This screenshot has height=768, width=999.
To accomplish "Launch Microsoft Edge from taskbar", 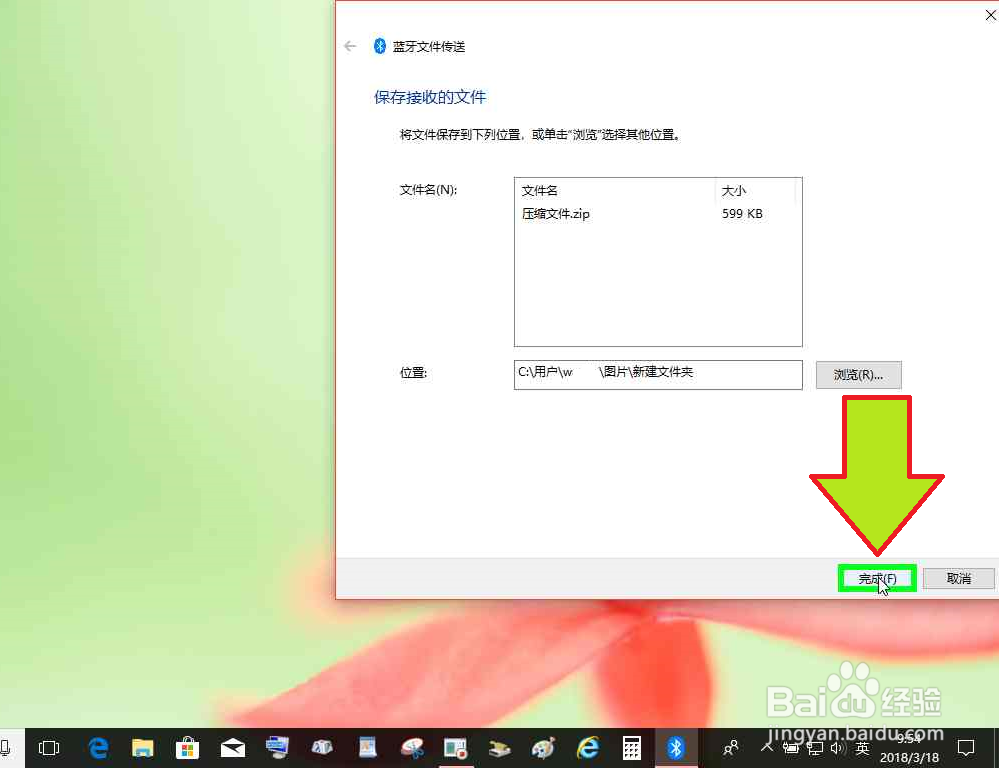I will pos(98,748).
